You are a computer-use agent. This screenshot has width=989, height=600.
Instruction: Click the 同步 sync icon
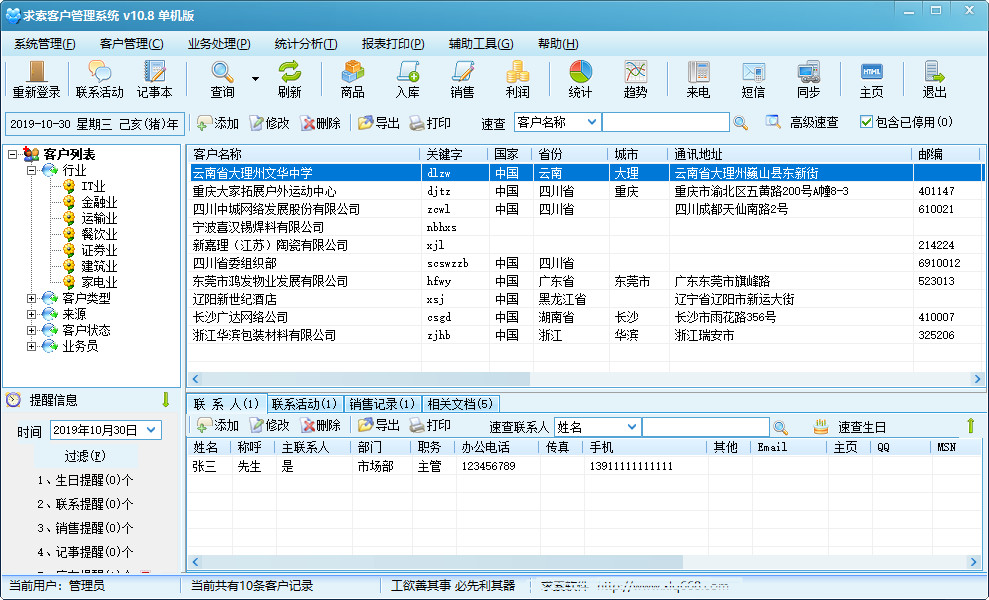tap(807, 80)
